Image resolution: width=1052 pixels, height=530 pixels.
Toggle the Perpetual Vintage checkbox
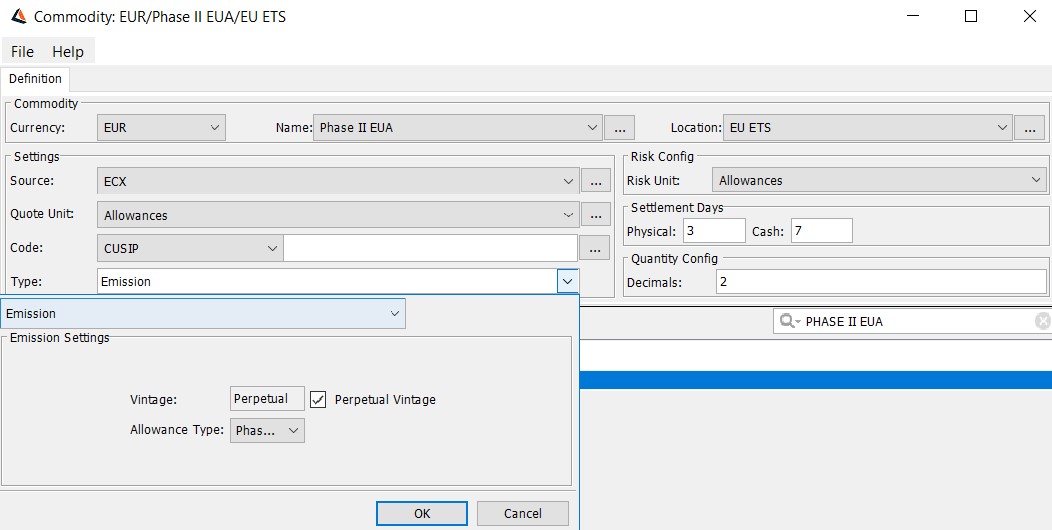tap(318, 400)
